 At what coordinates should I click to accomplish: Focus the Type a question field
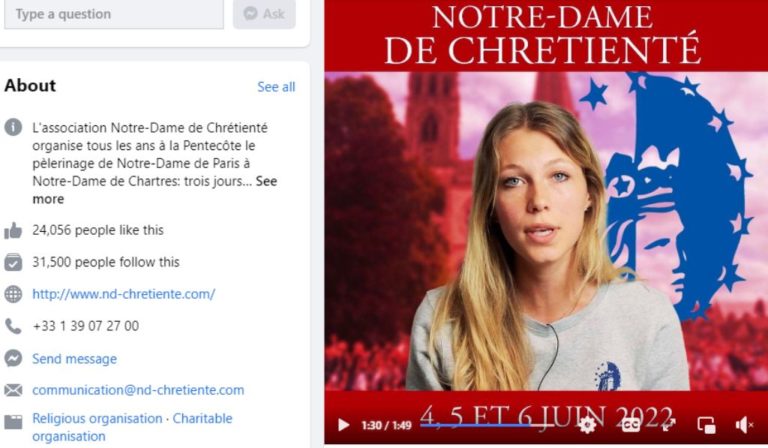tap(114, 14)
